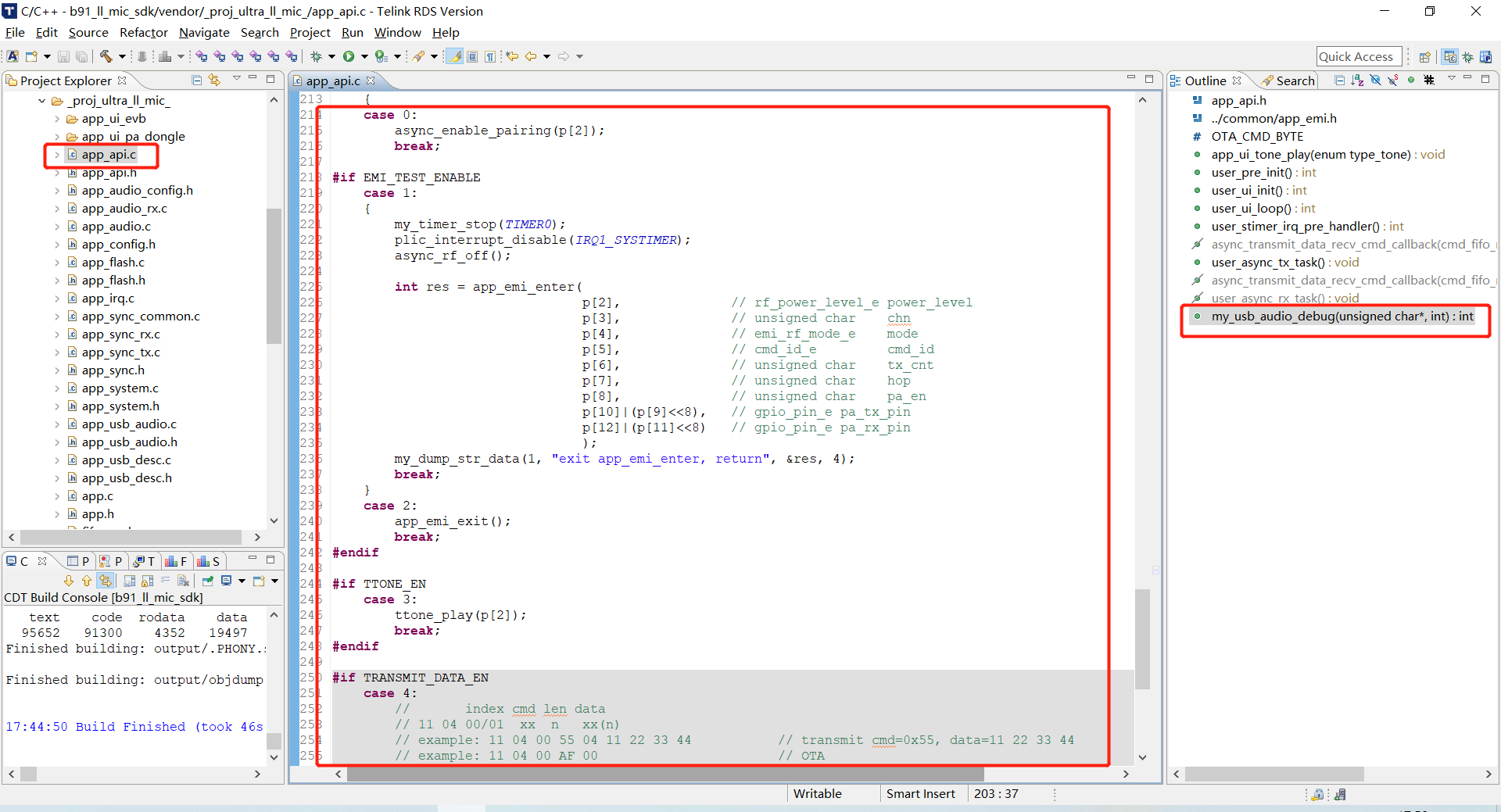Show whitespace characters using the pilcrow icon
Image resolution: width=1501 pixels, height=812 pixels.
pyautogui.click(x=489, y=56)
